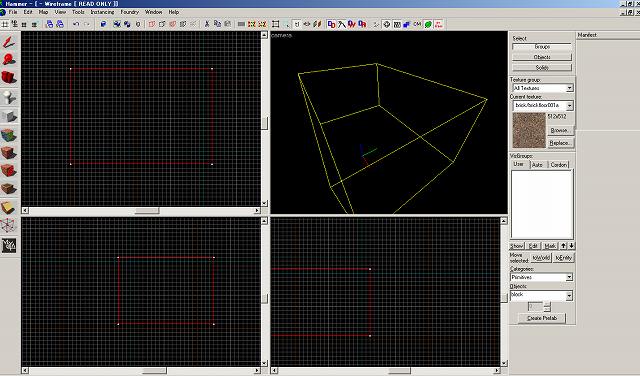Click the scissors Cut icon

click(x=207, y=24)
